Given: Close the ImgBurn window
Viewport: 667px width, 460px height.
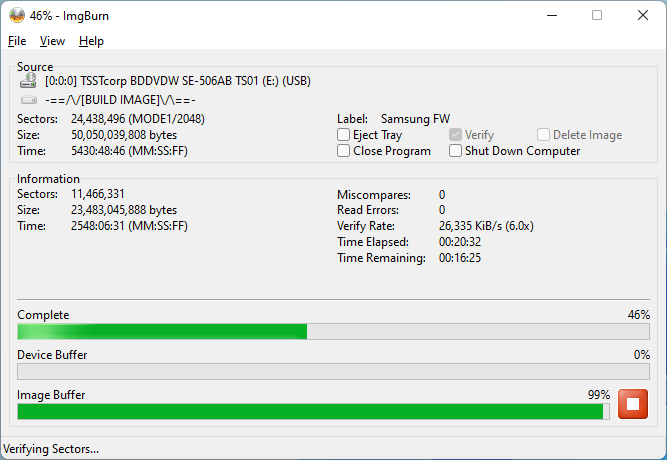Looking at the screenshot, I should click(643, 15).
